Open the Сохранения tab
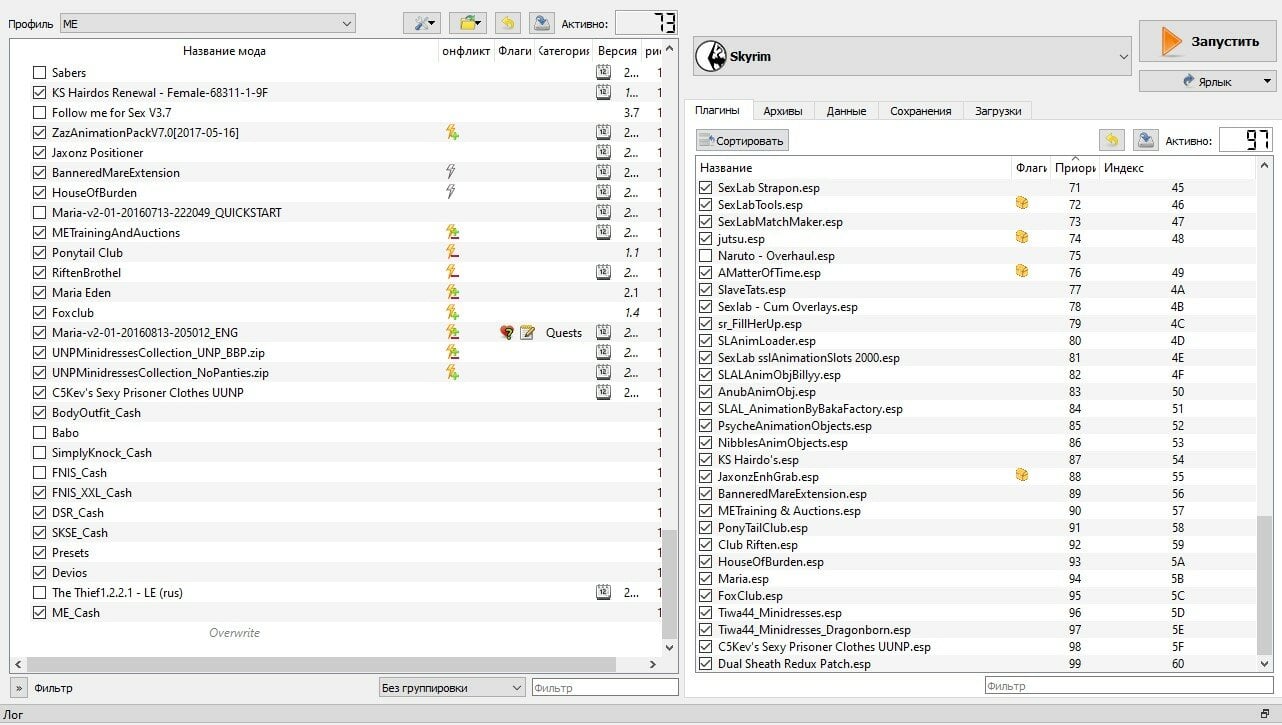This screenshot has height=725, width=1282. coord(920,111)
